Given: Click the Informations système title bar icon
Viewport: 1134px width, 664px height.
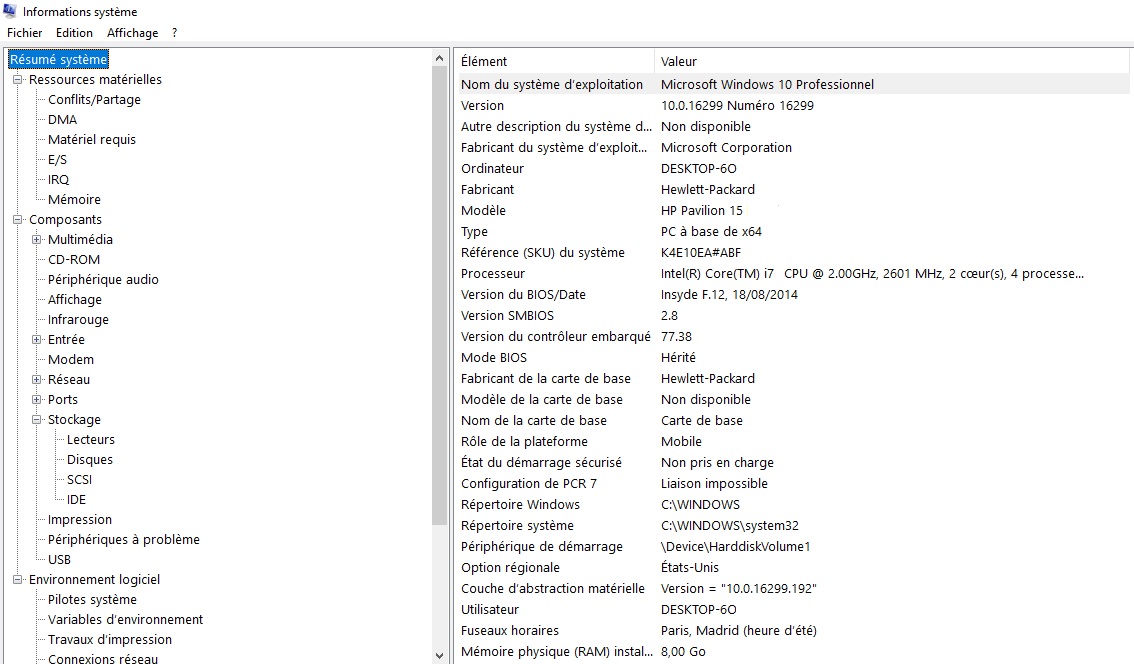Looking at the screenshot, I should (x=10, y=11).
